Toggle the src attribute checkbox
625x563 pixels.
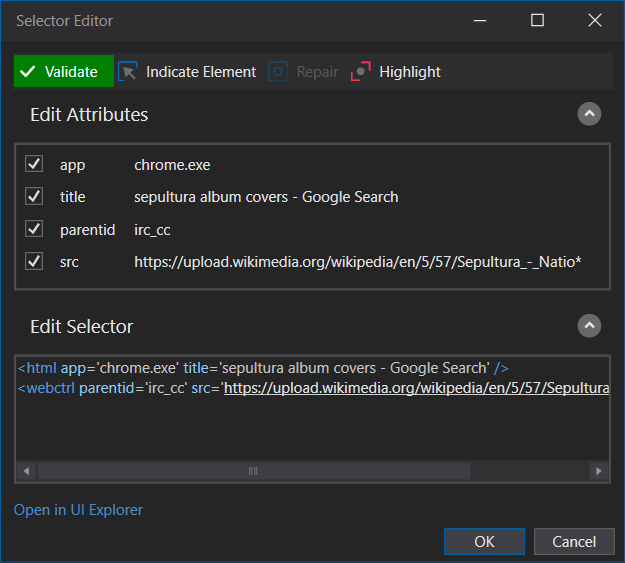(34, 261)
